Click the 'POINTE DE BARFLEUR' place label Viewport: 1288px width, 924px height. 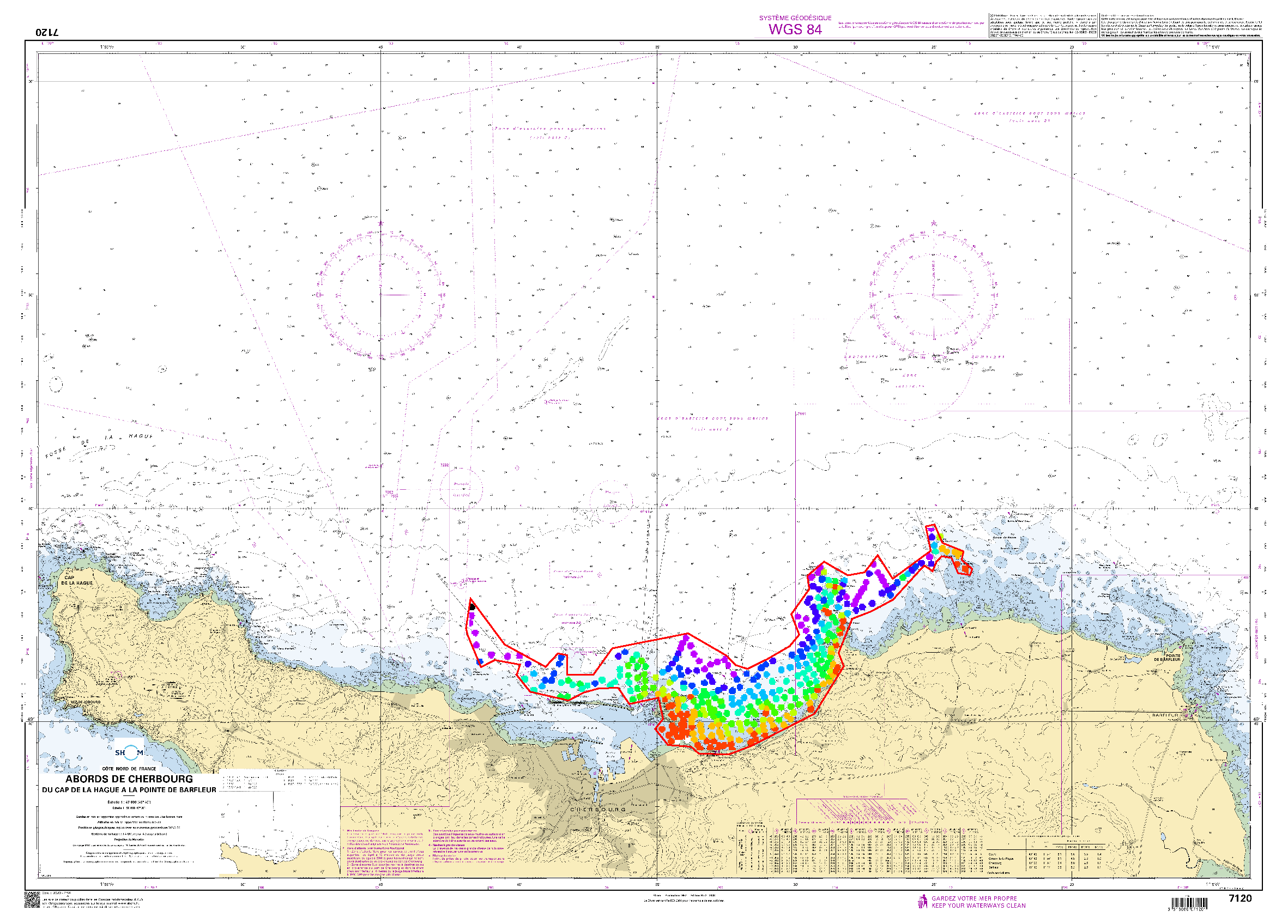1166,657
